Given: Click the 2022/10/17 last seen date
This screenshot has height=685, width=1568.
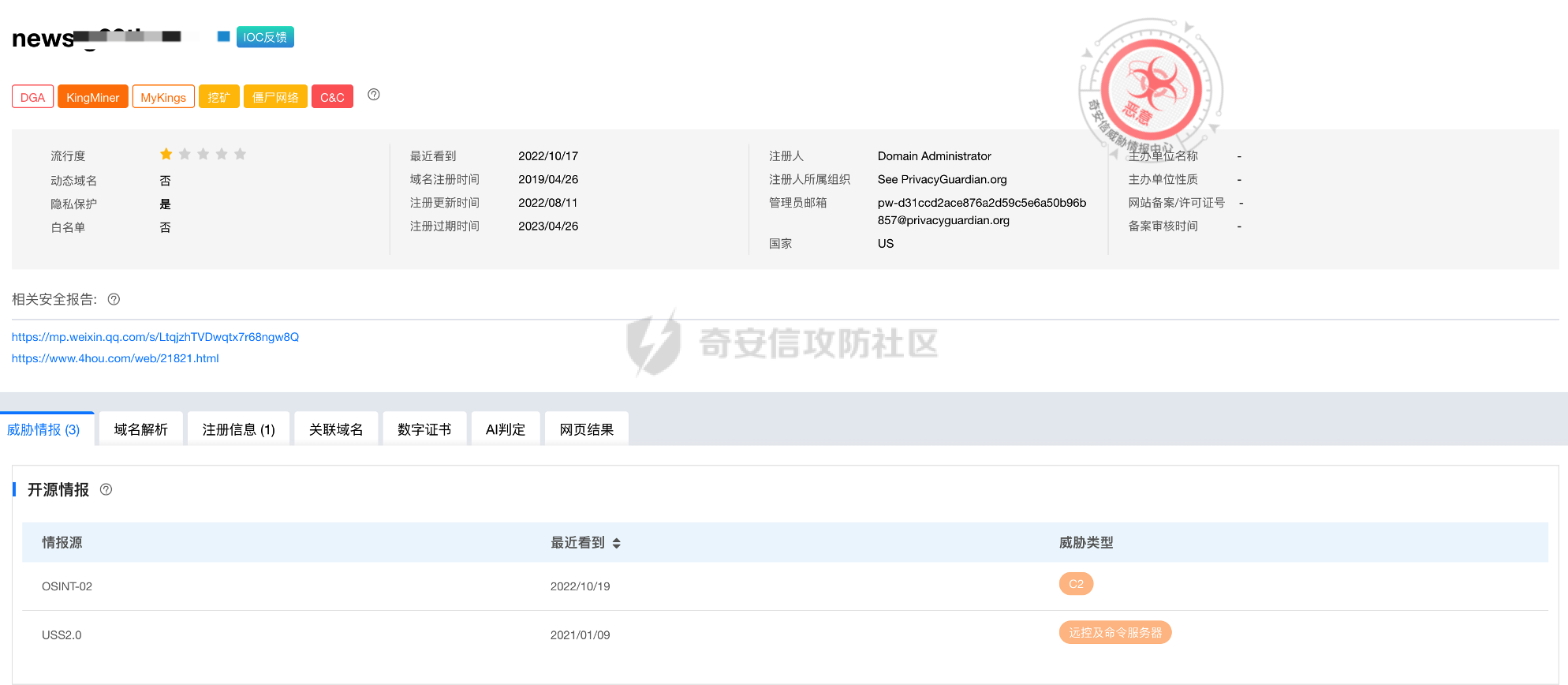Looking at the screenshot, I should point(548,156).
